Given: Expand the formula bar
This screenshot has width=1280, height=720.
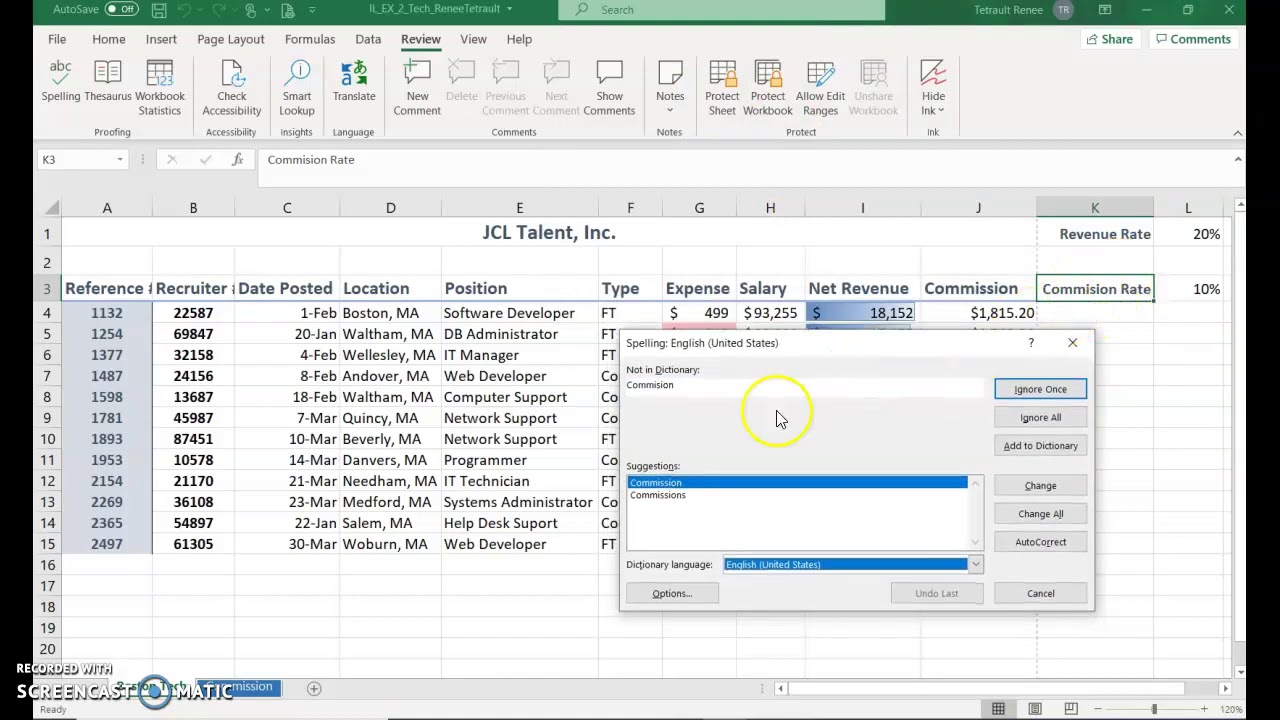Looking at the screenshot, I should pyautogui.click(x=1238, y=159).
